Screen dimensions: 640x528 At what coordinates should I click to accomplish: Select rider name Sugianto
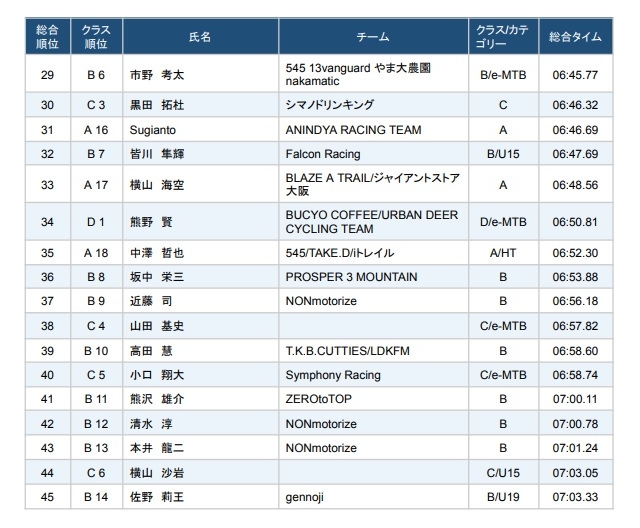[x=153, y=130]
